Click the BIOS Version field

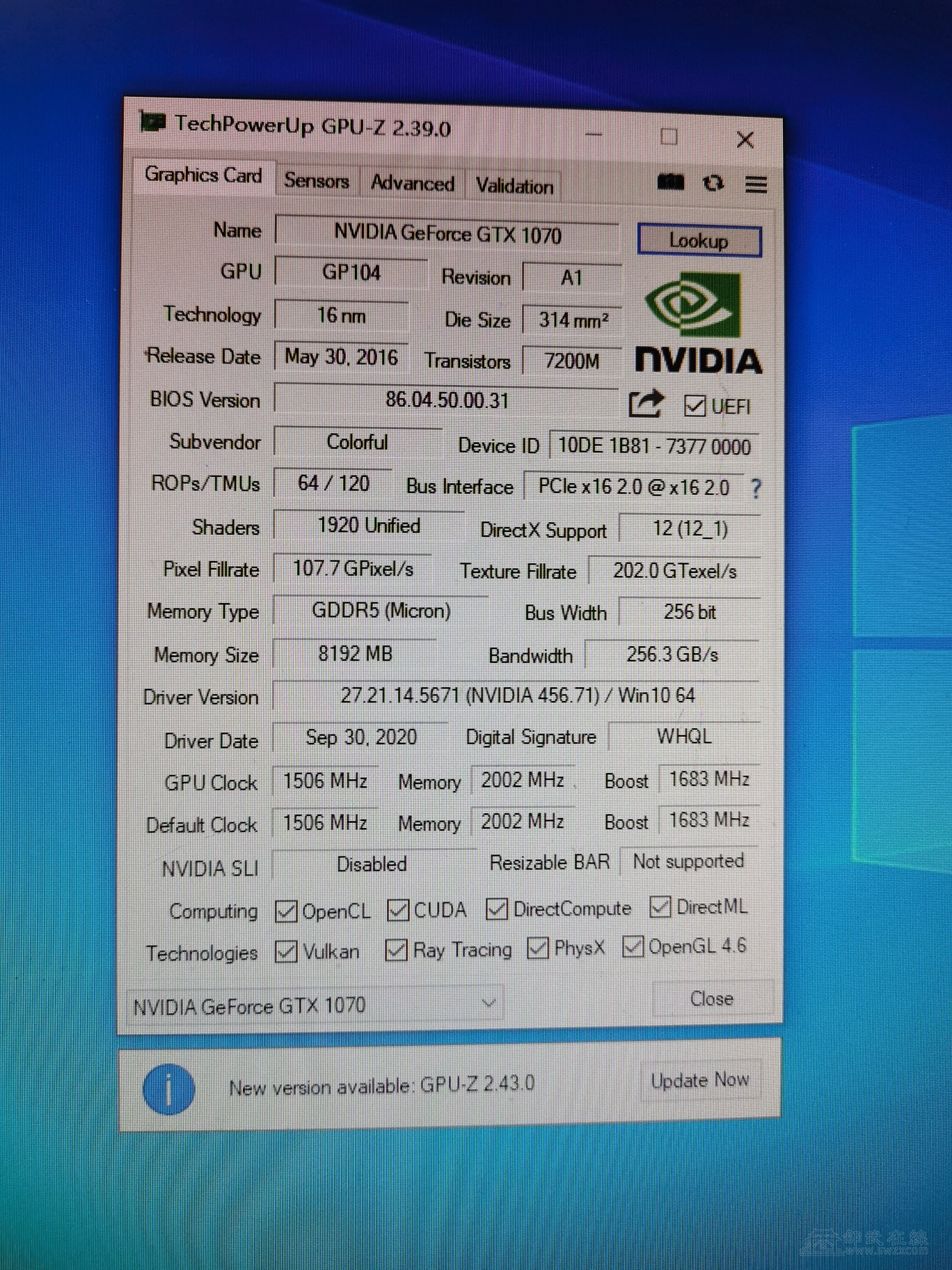tap(447, 400)
